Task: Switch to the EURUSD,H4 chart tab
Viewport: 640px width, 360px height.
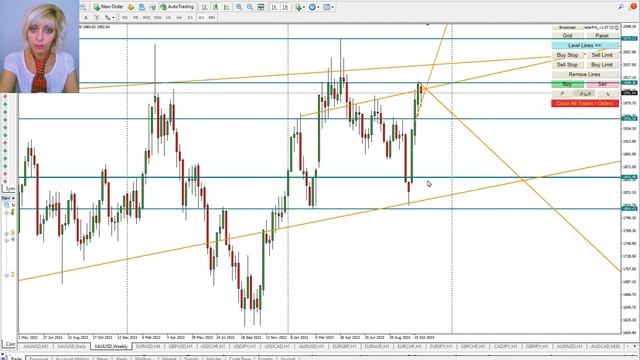Action: (x=148, y=346)
